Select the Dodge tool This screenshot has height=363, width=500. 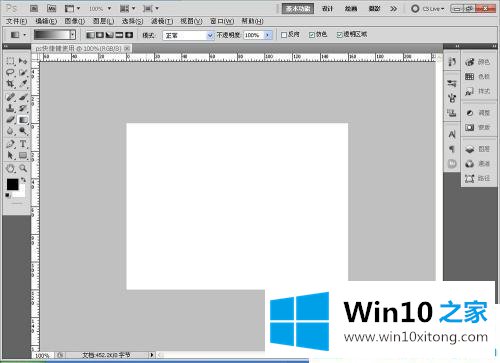[x=23, y=131]
